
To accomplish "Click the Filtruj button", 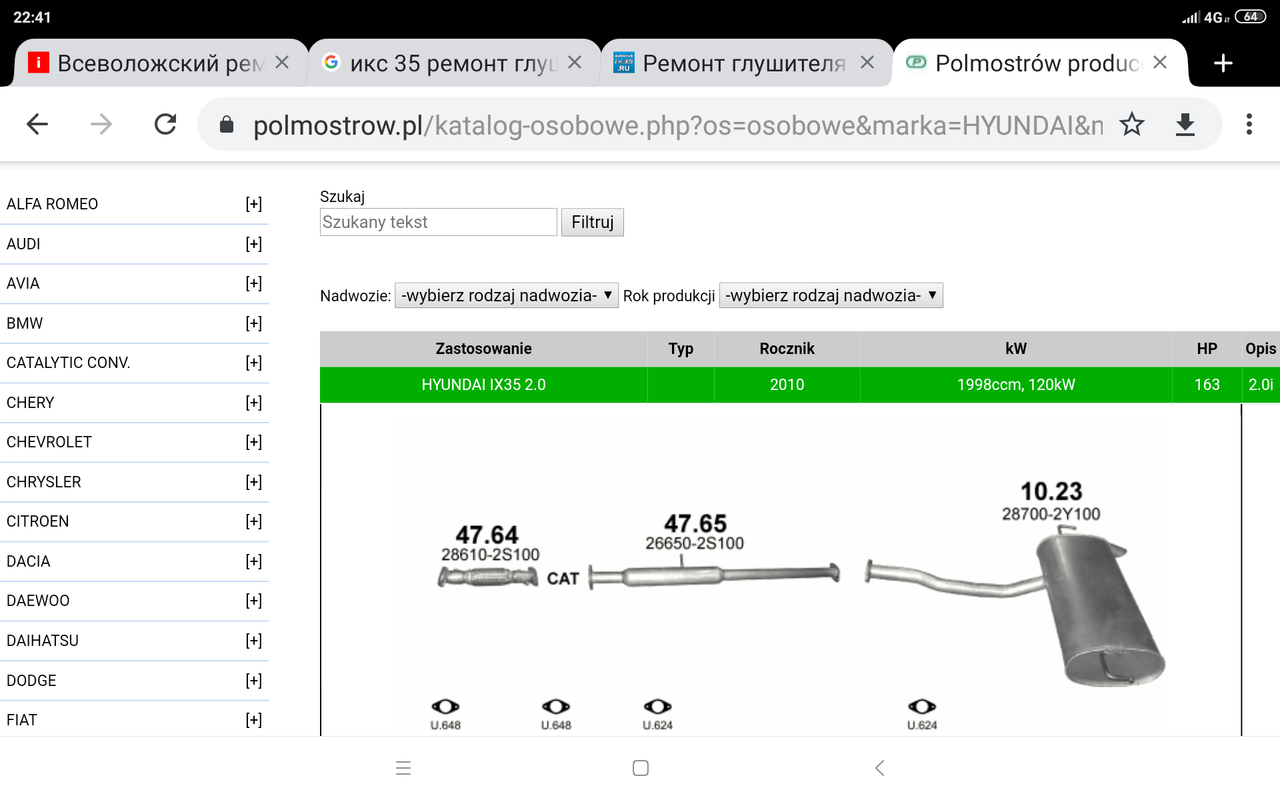I will [592, 222].
